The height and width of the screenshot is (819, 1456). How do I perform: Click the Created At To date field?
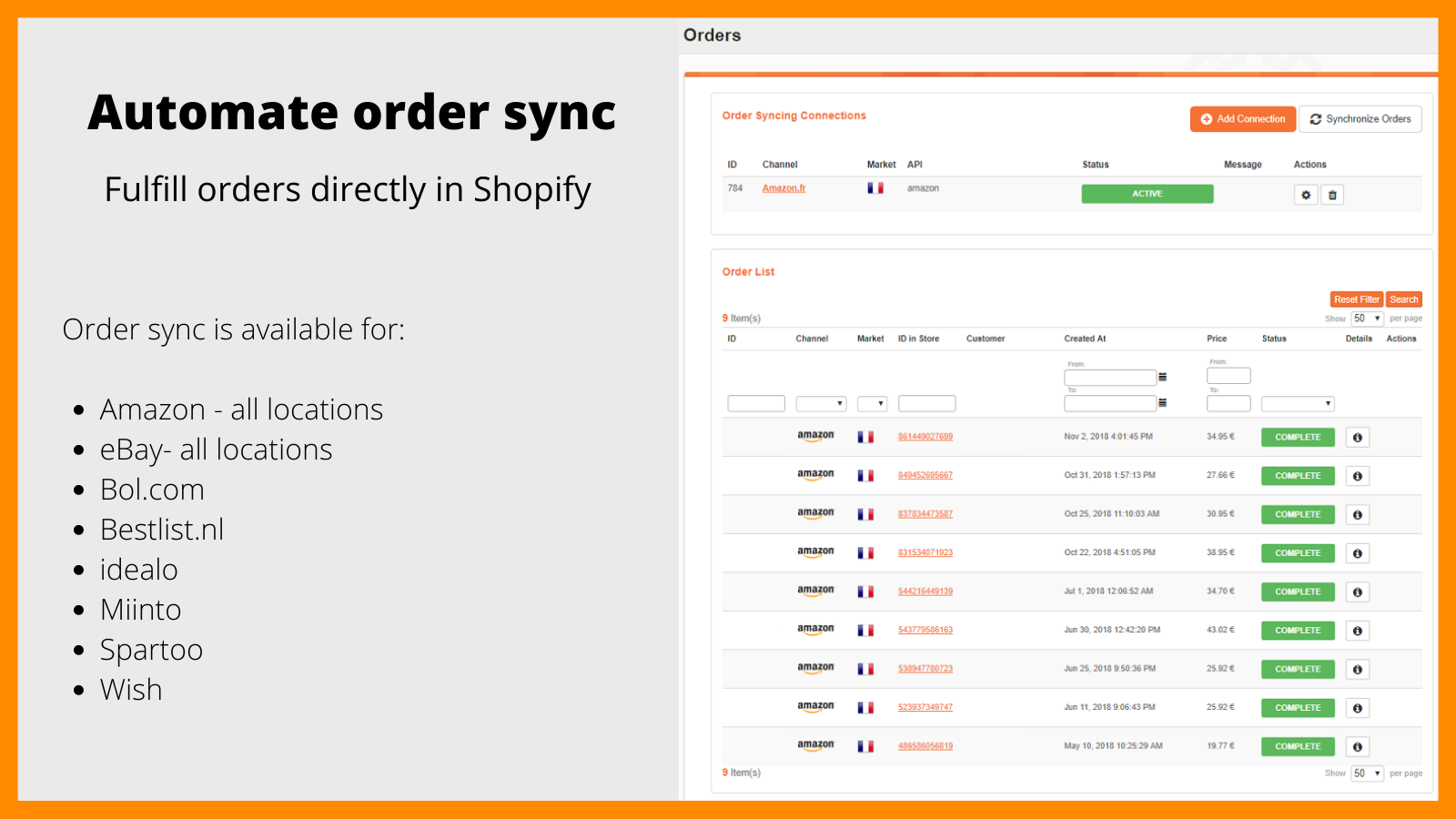coord(1110,403)
